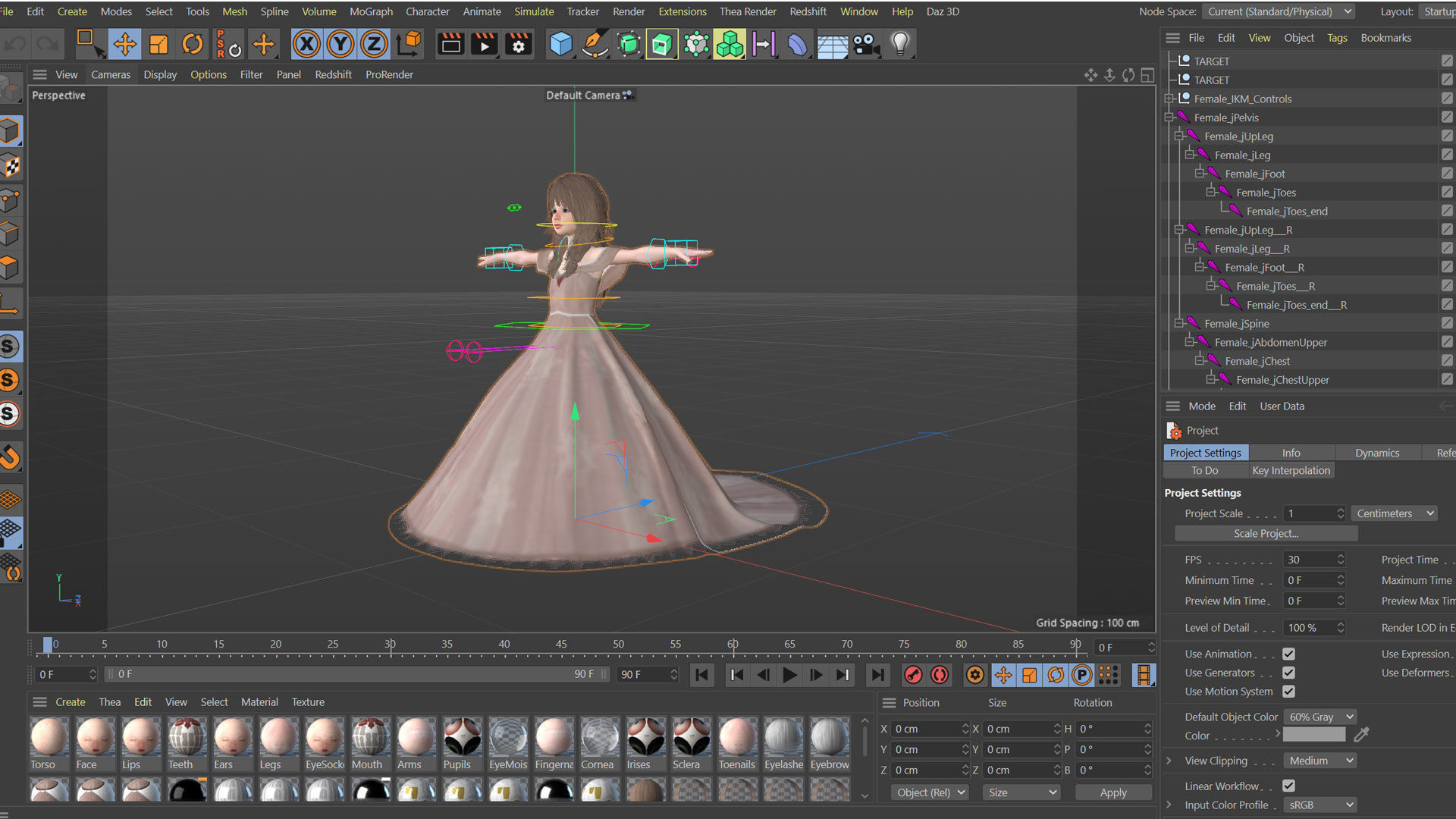1456x819 pixels.
Task: Open the MoGraph menu
Action: tap(371, 11)
